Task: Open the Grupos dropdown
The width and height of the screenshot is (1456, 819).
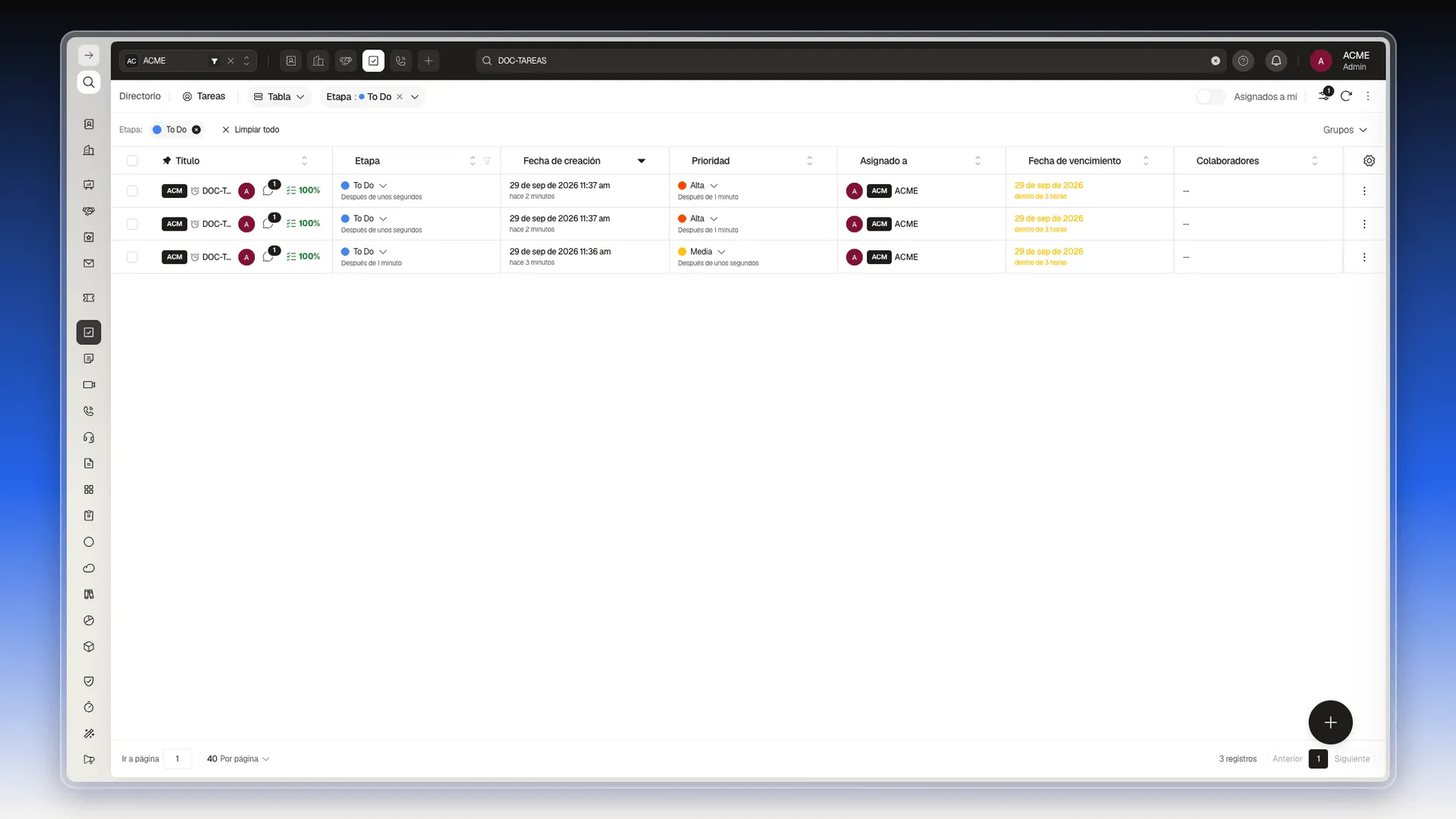Action: coord(1345,130)
